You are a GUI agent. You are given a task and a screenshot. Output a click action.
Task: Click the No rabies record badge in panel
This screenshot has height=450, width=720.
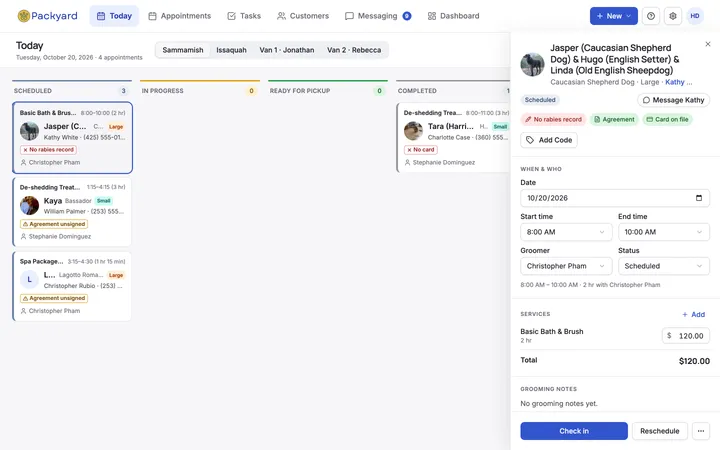click(553, 119)
